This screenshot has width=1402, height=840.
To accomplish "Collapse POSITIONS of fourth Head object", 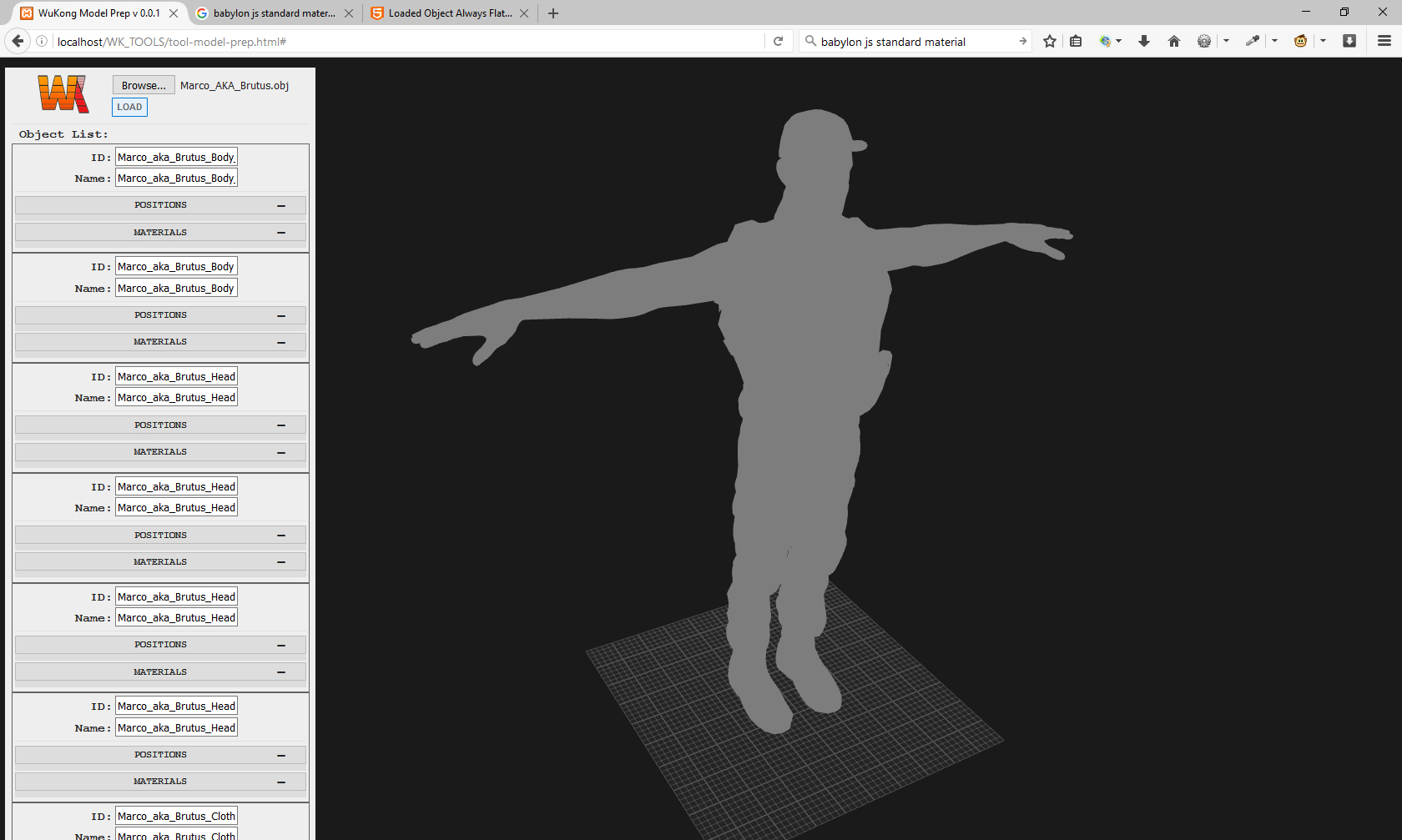I will click(160, 755).
